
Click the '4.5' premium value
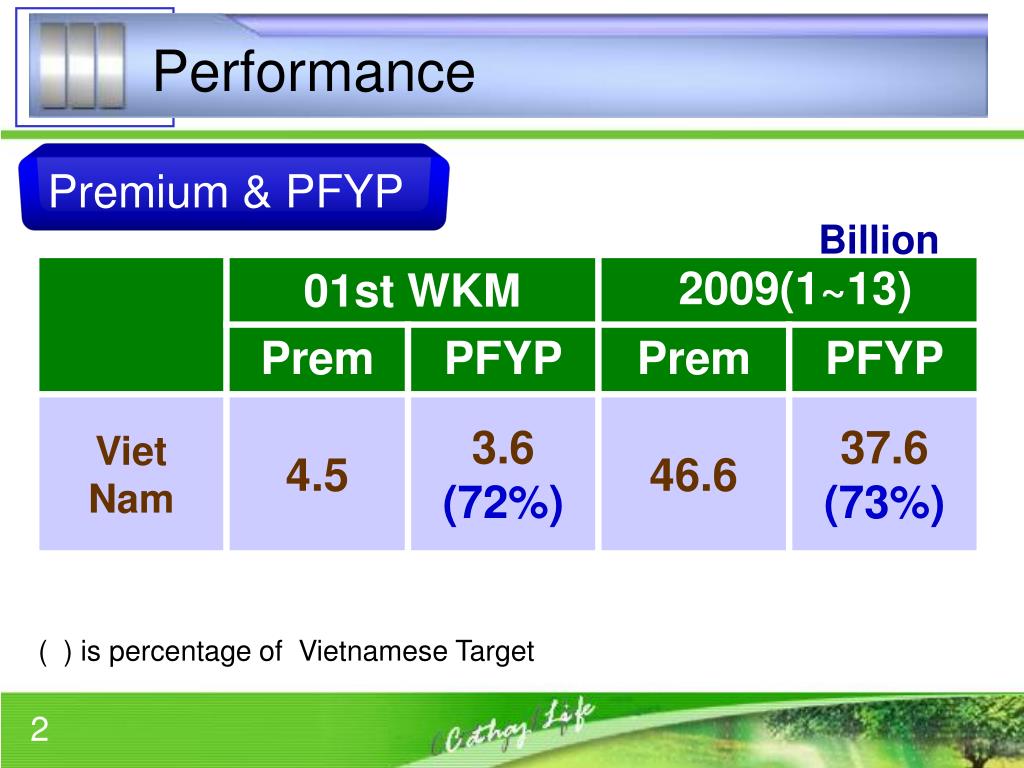pyautogui.click(x=317, y=475)
